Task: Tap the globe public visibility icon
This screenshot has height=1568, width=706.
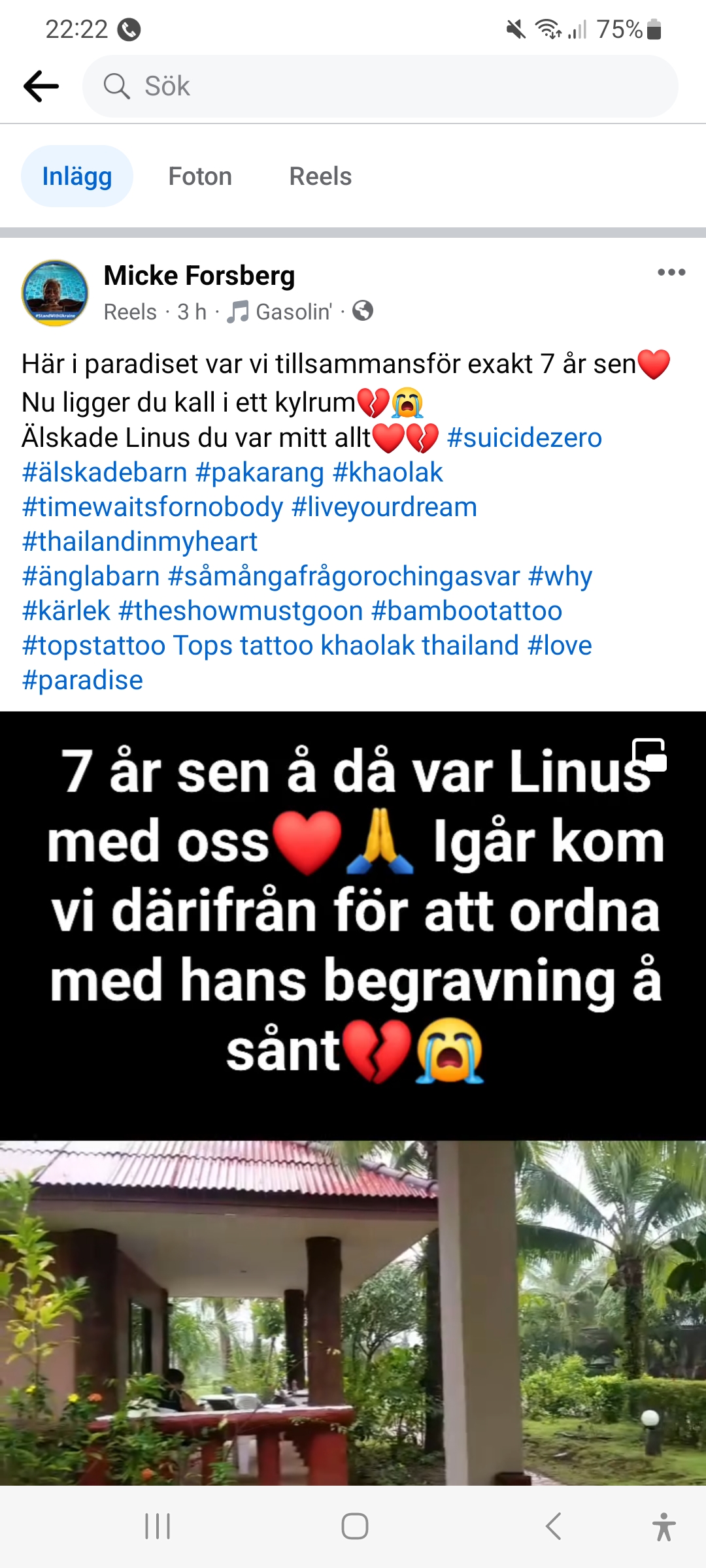Action: tap(363, 311)
